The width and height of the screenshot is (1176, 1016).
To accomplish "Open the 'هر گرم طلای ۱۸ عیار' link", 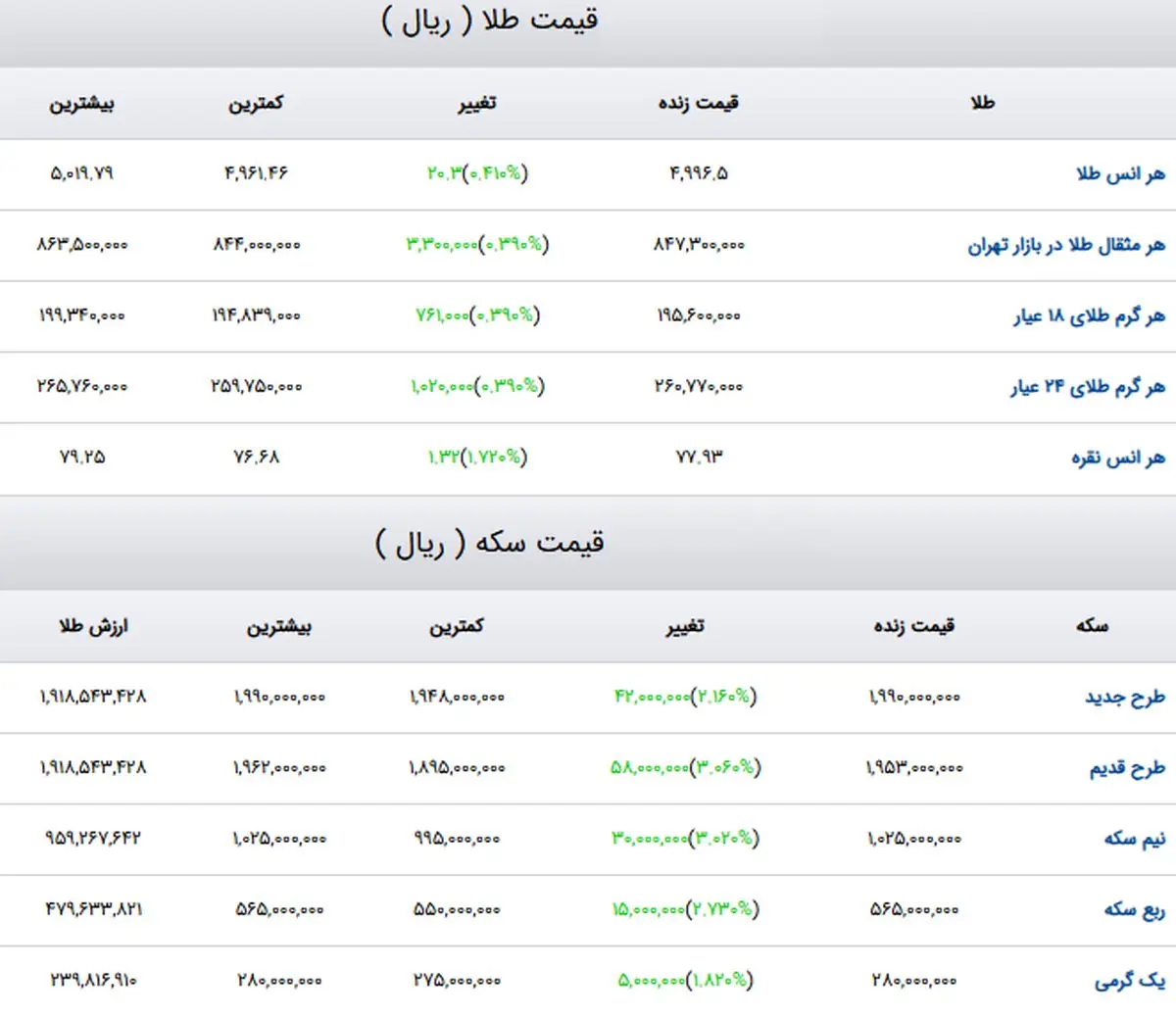I will tap(1089, 316).
